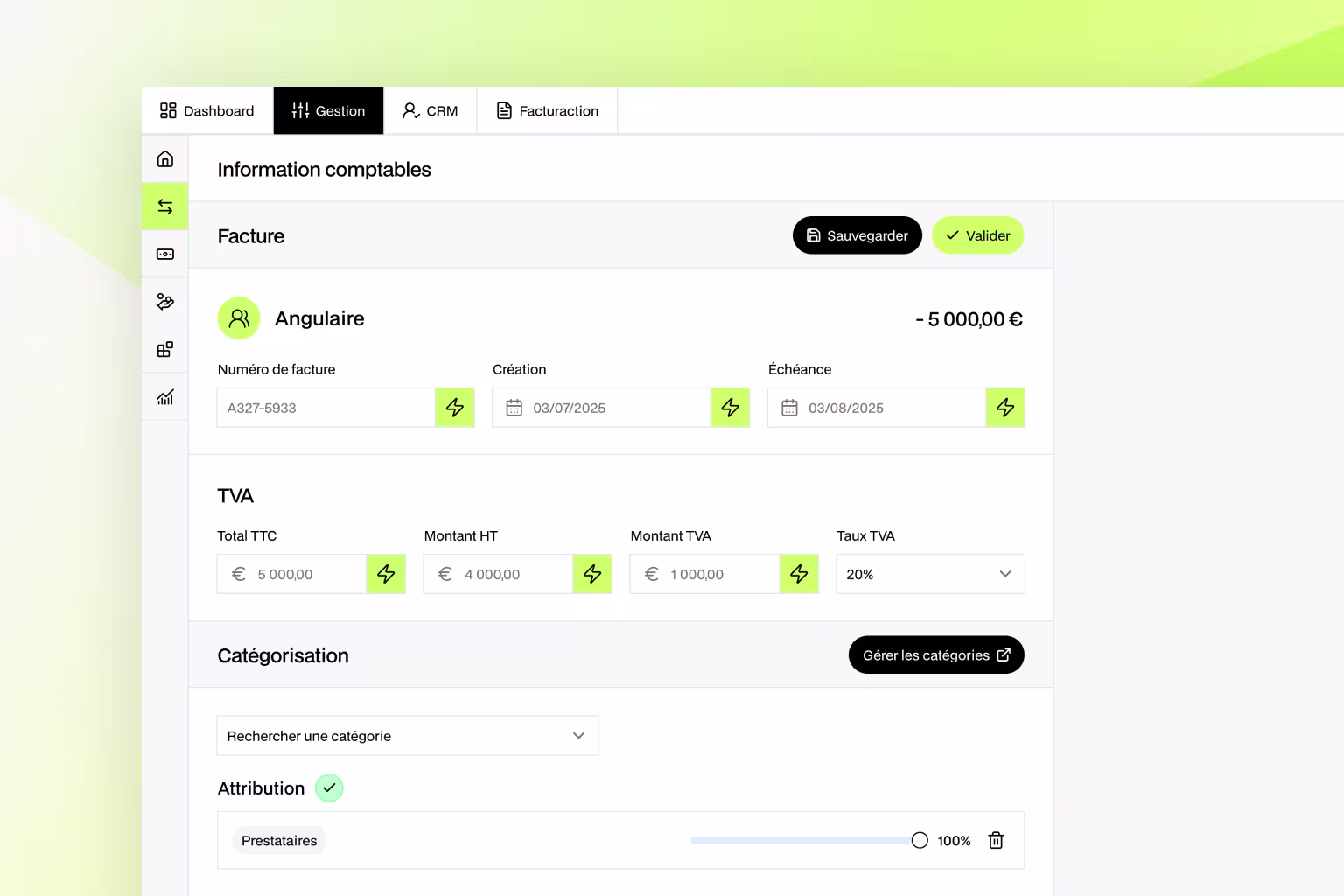Delete the Prestataires attribution with trash icon
Image resolution: width=1344 pixels, height=896 pixels.
(996, 841)
